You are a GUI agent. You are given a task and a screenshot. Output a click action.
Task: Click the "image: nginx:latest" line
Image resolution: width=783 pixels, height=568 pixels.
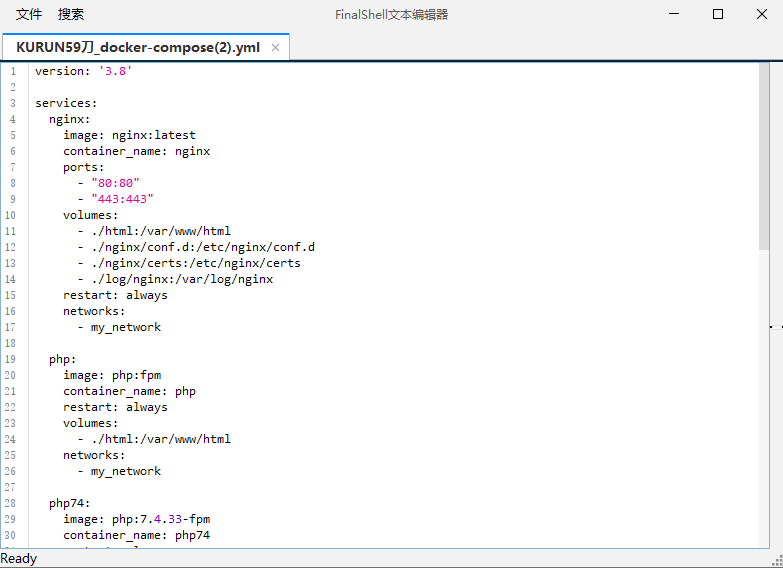(x=129, y=135)
